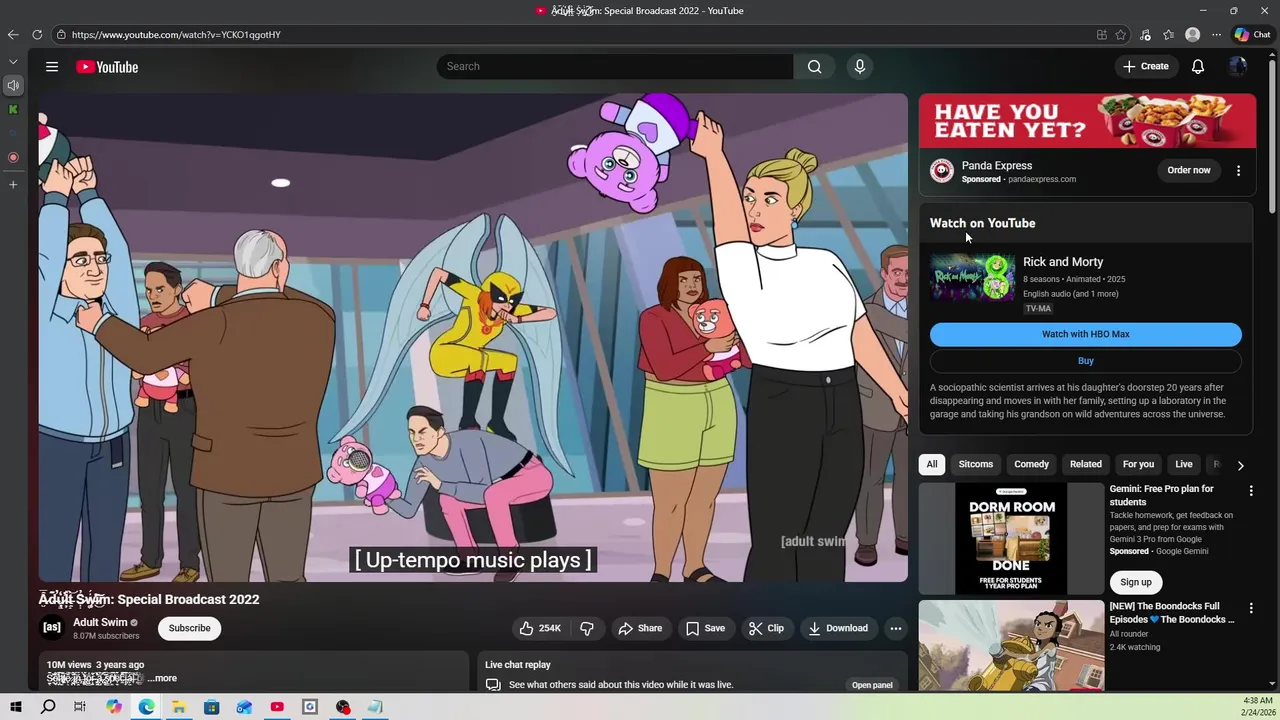Open the YouTube account avatar menu
This screenshot has height=720, width=1280.
(1238, 67)
